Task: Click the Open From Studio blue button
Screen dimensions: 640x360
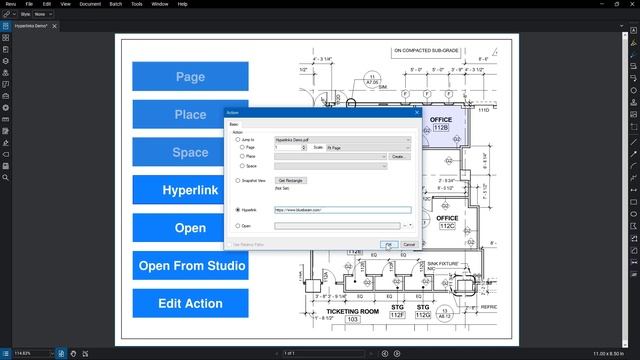Action: 191,266
